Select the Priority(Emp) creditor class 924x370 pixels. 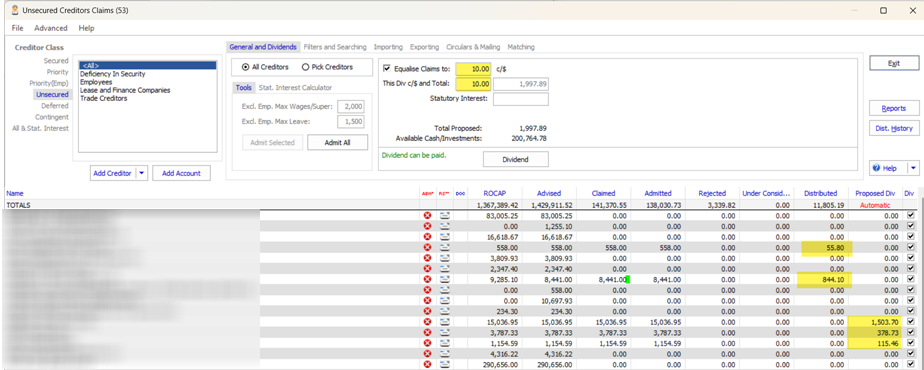[x=49, y=83]
